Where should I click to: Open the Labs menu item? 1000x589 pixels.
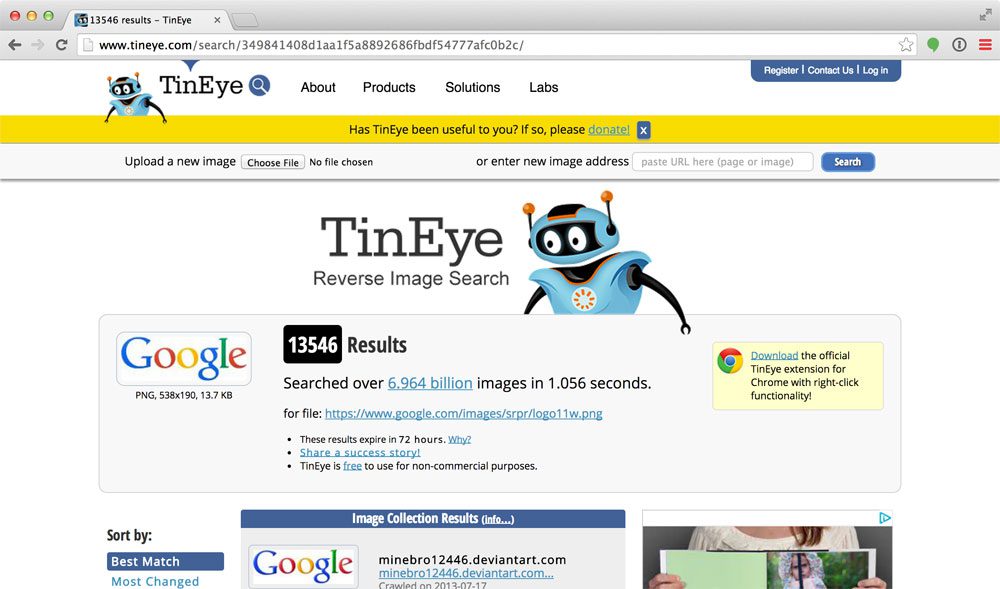tap(543, 87)
